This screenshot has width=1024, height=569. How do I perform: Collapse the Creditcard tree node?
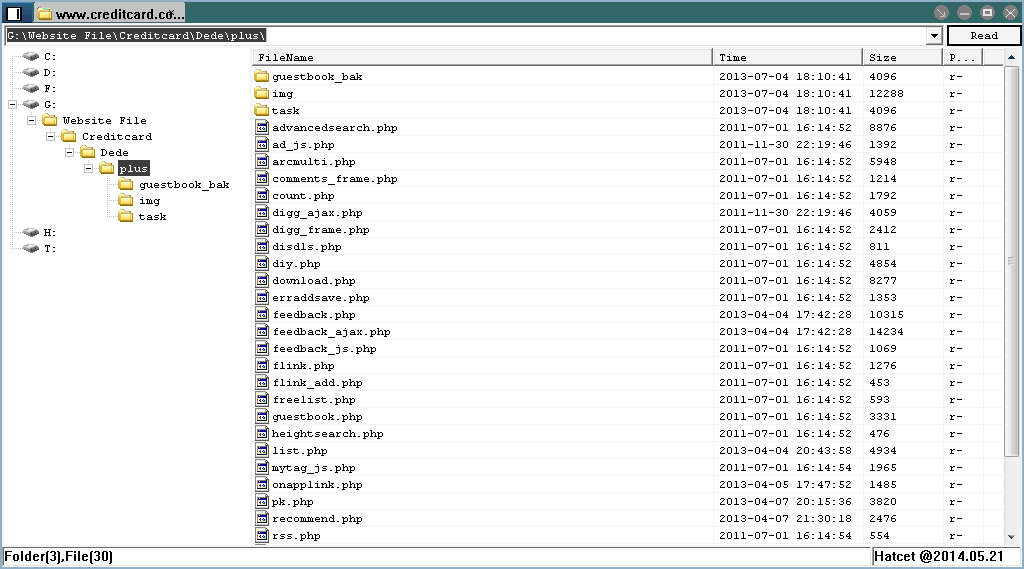pos(50,137)
